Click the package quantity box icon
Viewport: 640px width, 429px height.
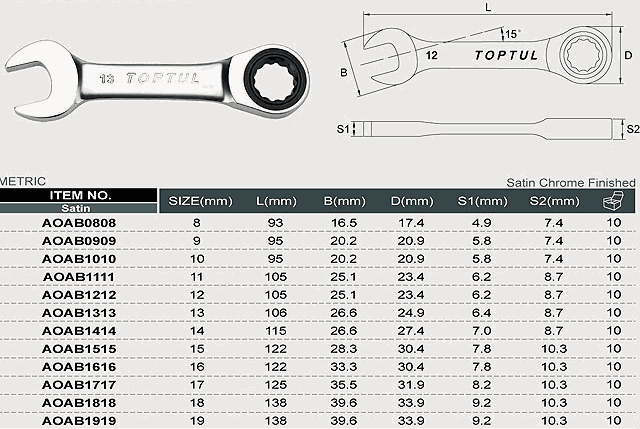tap(612, 202)
